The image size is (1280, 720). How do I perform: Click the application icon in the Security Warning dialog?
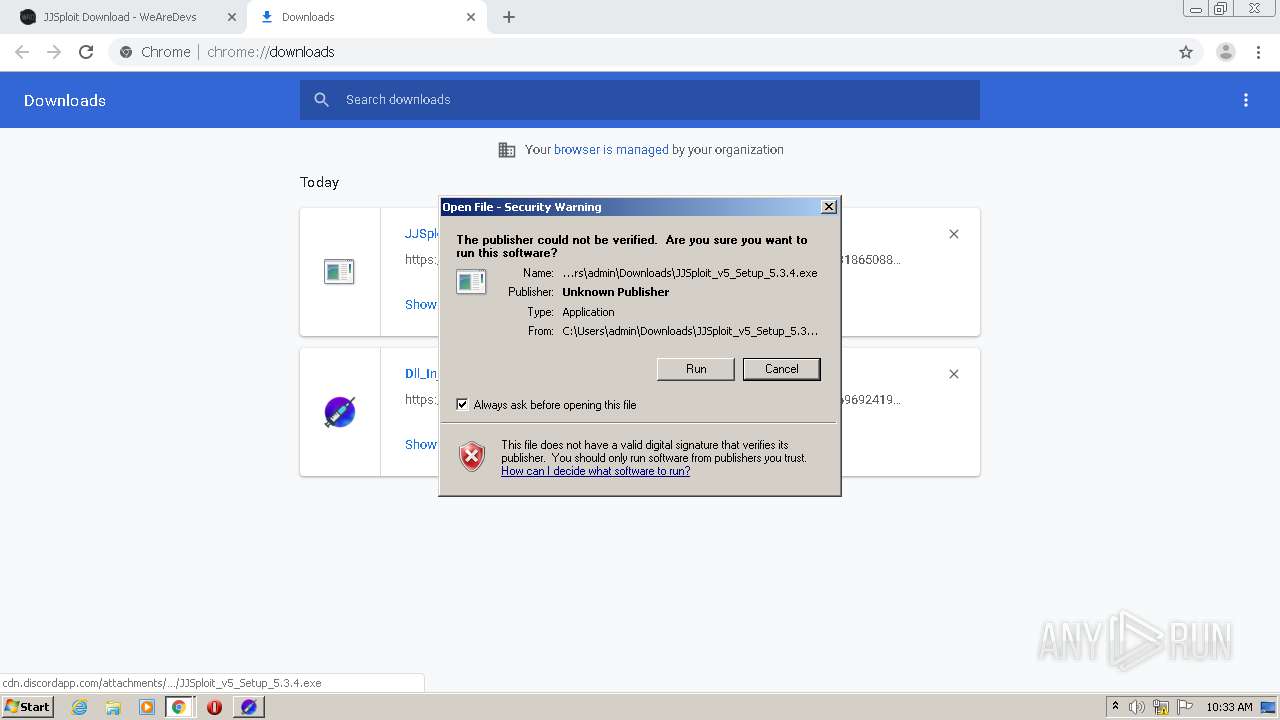(x=471, y=282)
